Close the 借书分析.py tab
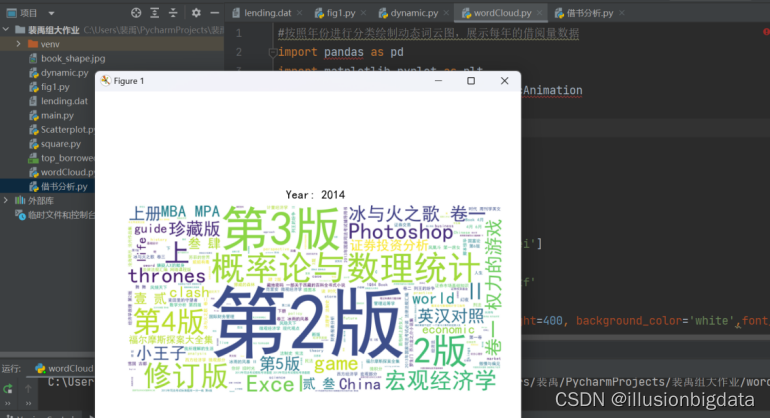This screenshot has width=770, height=420. click(x=622, y=13)
